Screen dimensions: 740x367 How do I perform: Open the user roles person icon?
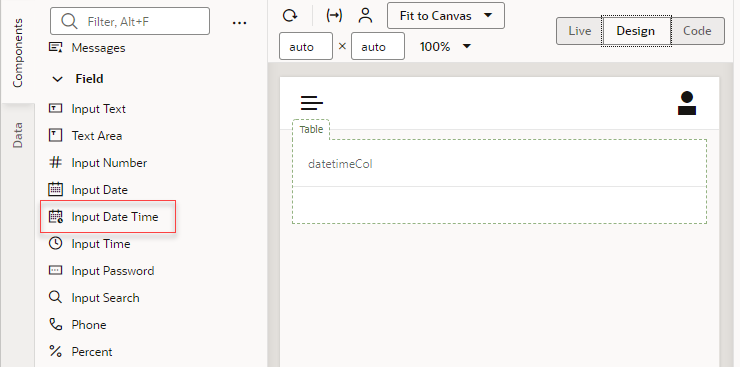pos(365,16)
